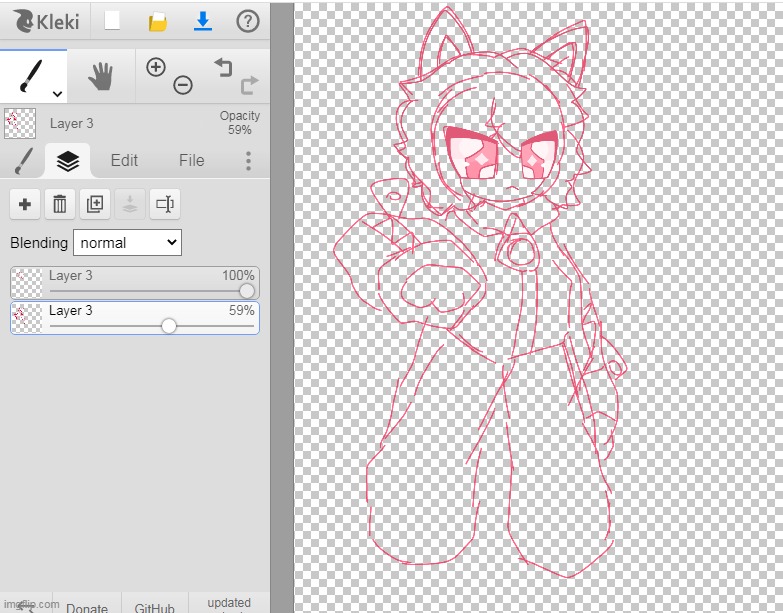Open the Blending mode dropdown
This screenshot has width=783, height=613.
[127, 242]
